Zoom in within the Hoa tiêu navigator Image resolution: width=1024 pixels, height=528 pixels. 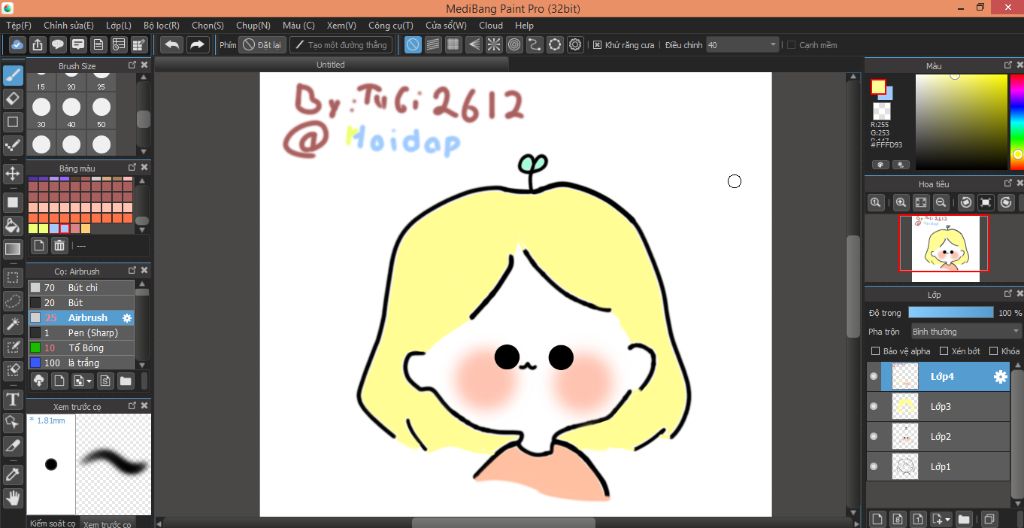(x=901, y=203)
